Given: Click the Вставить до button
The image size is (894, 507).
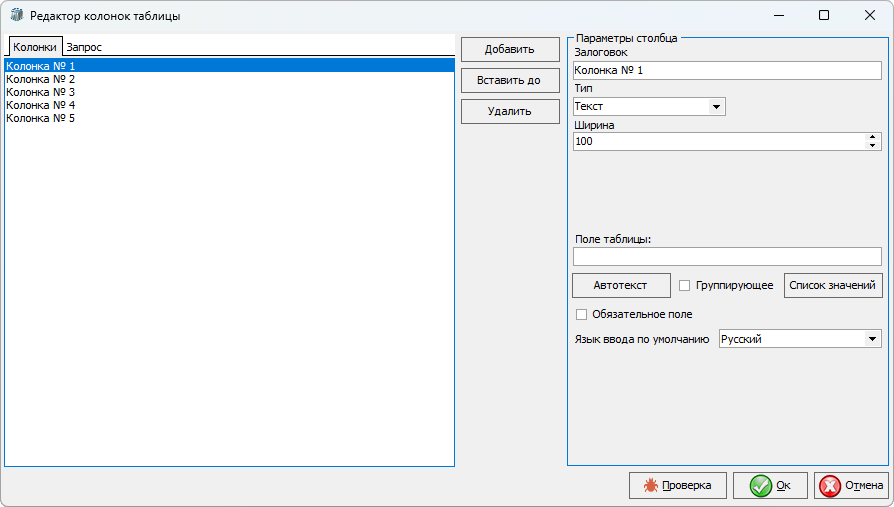Looking at the screenshot, I should click(x=510, y=80).
